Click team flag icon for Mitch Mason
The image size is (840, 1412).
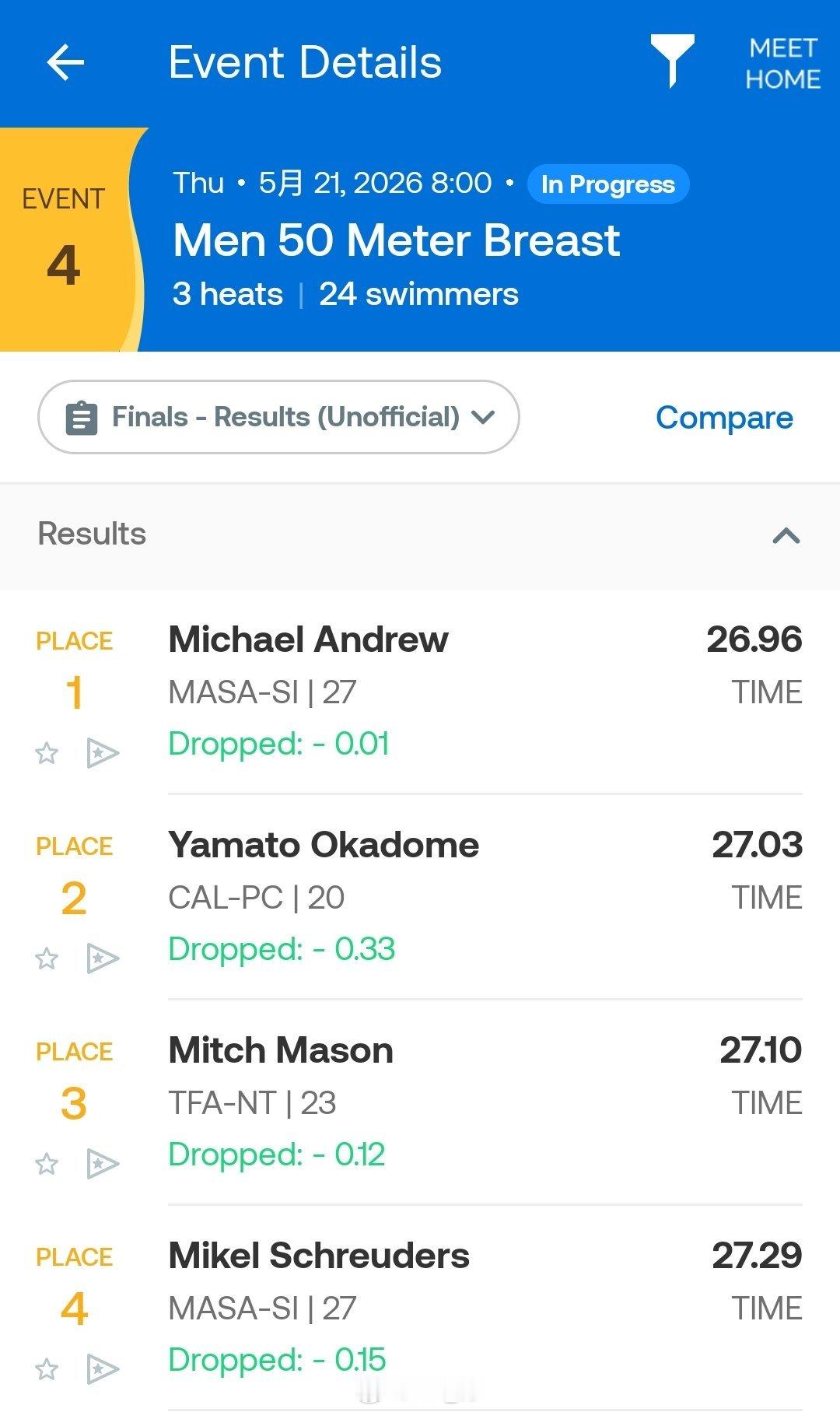pyautogui.click(x=103, y=1164)
